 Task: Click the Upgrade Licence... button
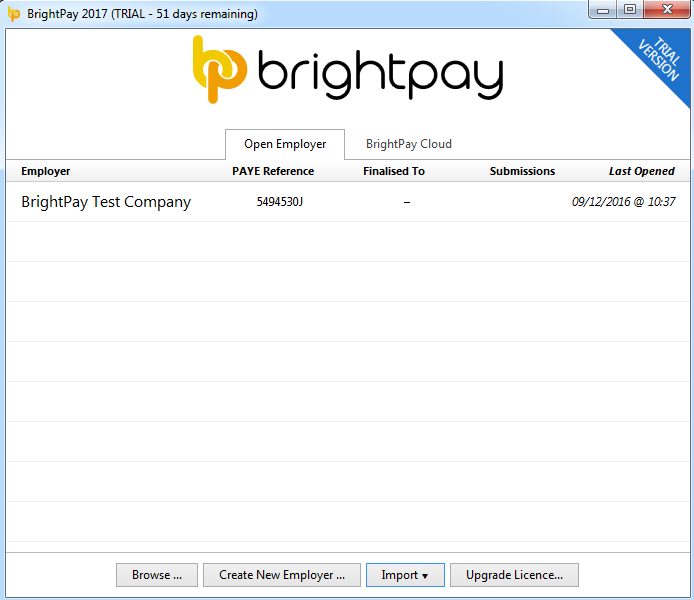click(514, 575)
